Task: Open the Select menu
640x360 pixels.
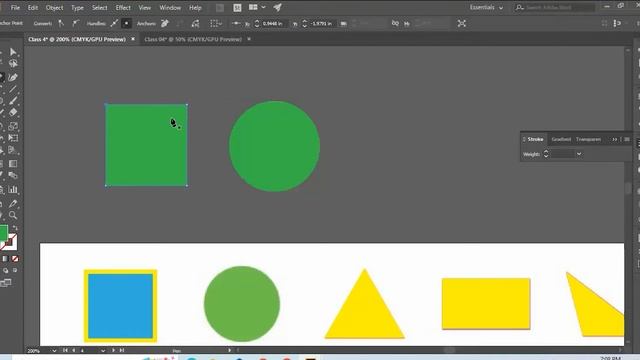Action: point(99,8)
